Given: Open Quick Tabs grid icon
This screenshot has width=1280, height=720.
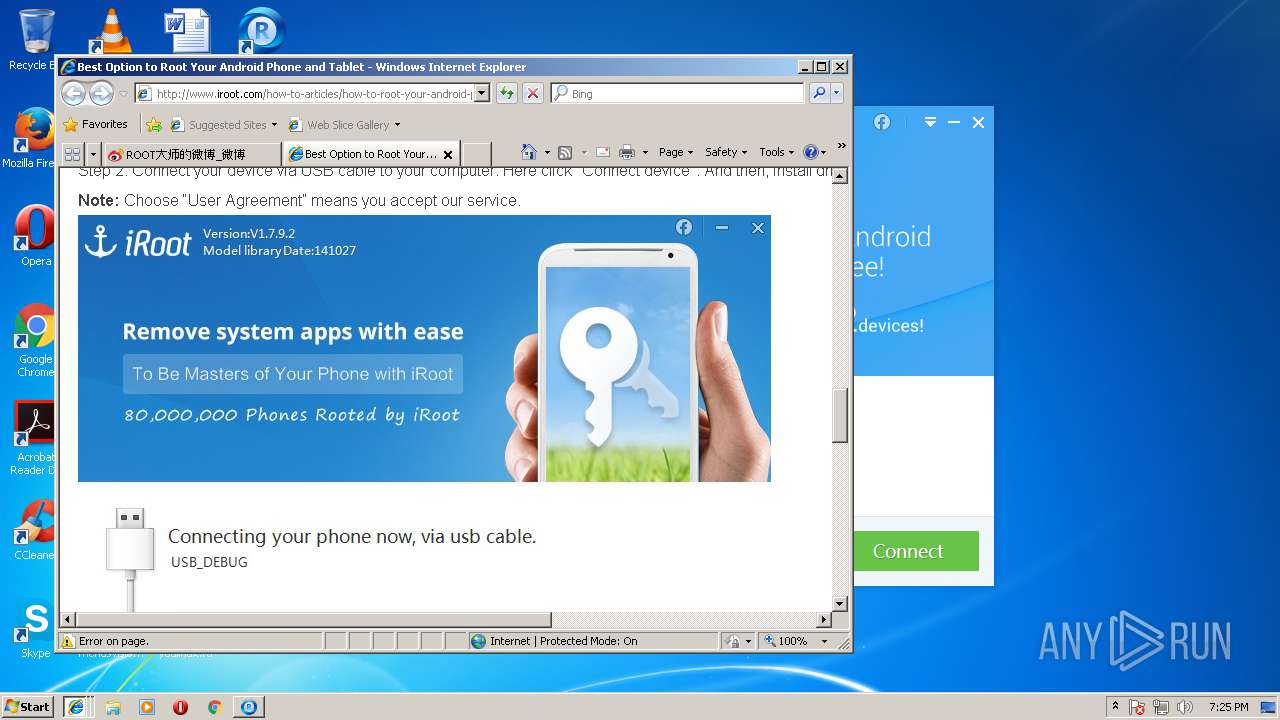Looking at the screenshot, I should (72, 154).
